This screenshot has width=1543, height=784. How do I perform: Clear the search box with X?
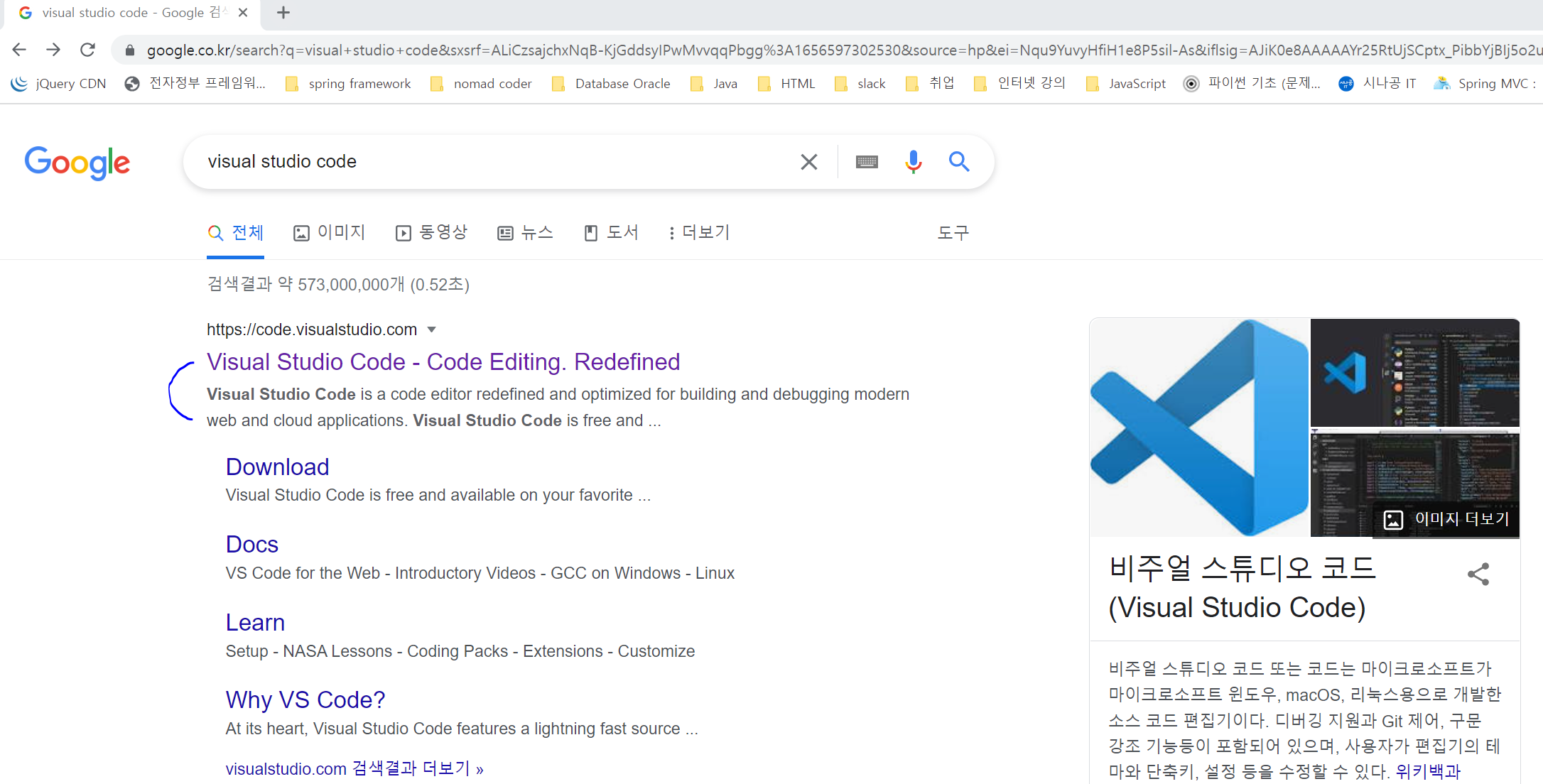click(808, 162)
